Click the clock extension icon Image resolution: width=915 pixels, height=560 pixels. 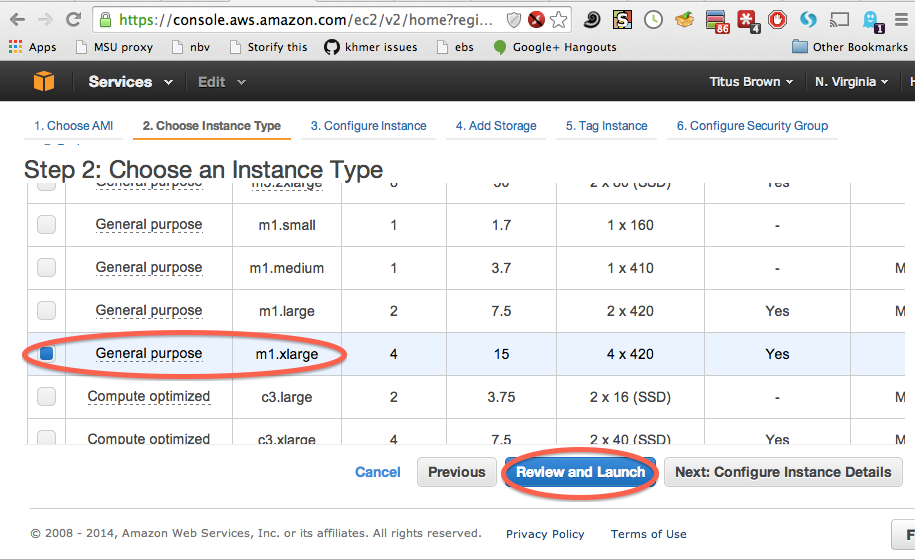pos(653,20)
